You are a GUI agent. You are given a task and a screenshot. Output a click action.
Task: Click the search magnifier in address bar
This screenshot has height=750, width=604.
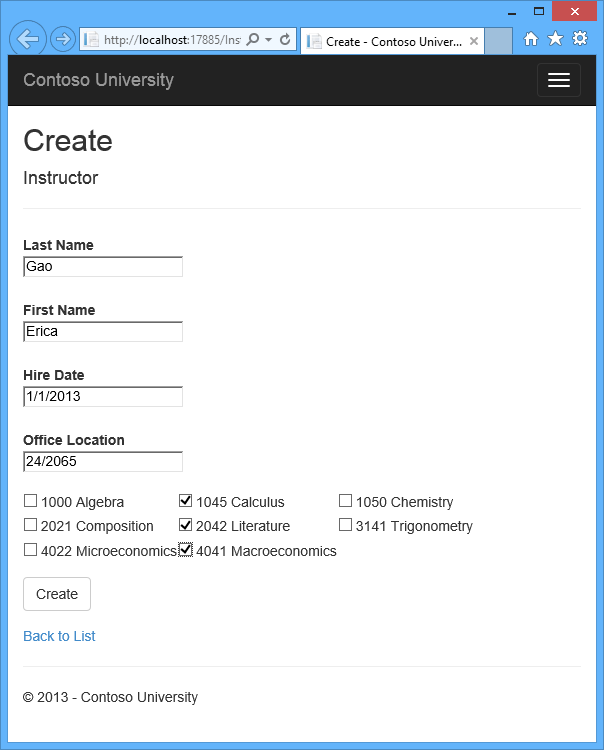(x=253, y=39)
